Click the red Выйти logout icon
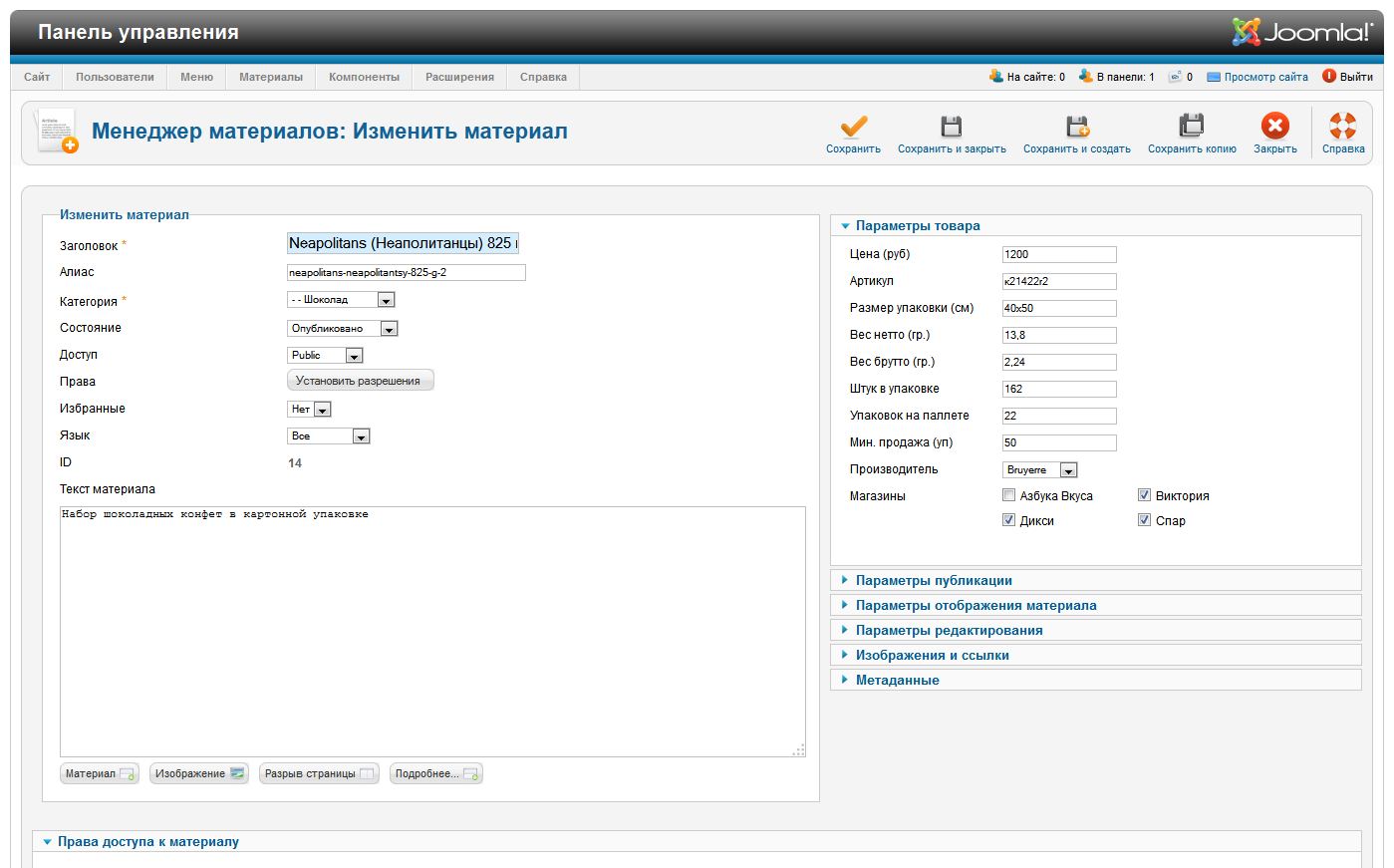Viewport: 1394px width, 868px height. coord(1329,76)
